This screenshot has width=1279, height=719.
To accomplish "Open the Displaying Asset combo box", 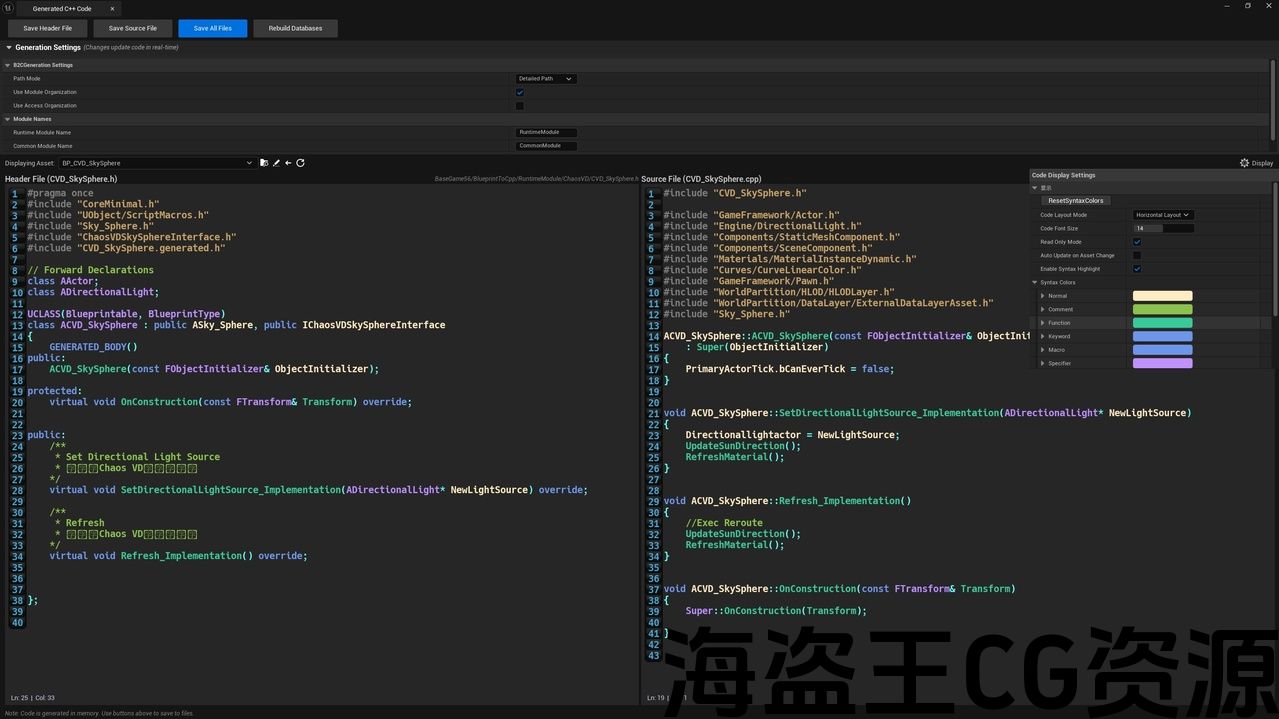I will pyautogui.click(x=156, y=163).
